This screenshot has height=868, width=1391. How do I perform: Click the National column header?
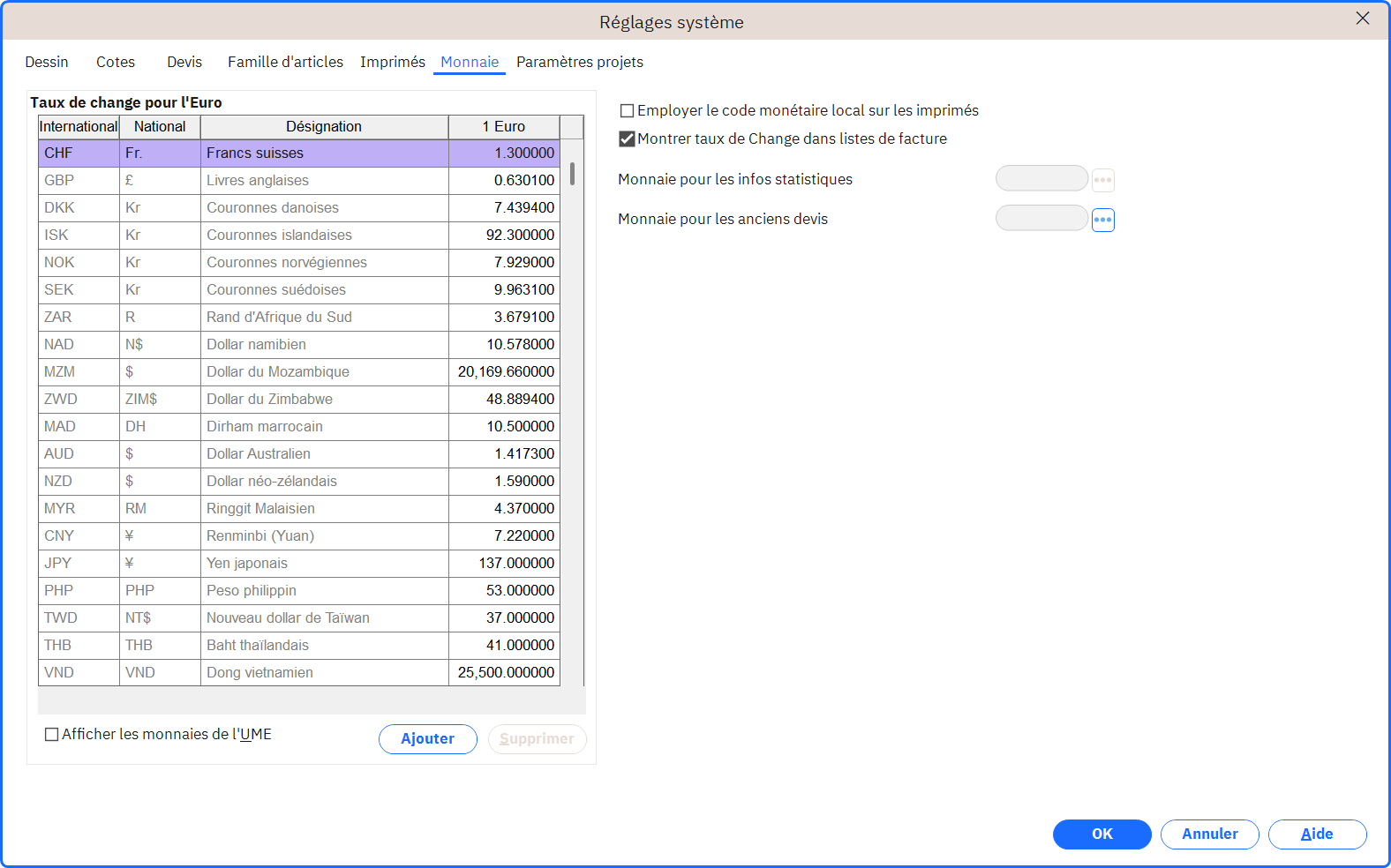(x=160, y=127)
